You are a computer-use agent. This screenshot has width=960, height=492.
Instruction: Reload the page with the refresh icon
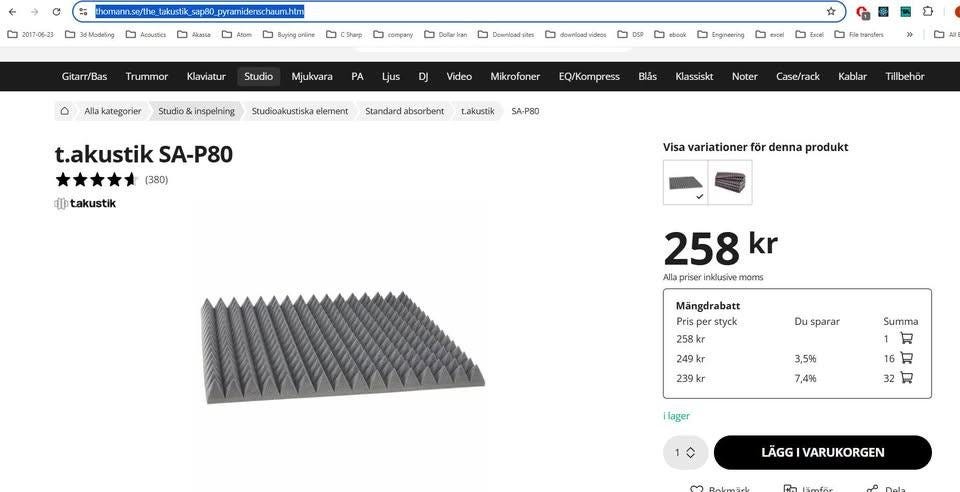click(56, 12)
